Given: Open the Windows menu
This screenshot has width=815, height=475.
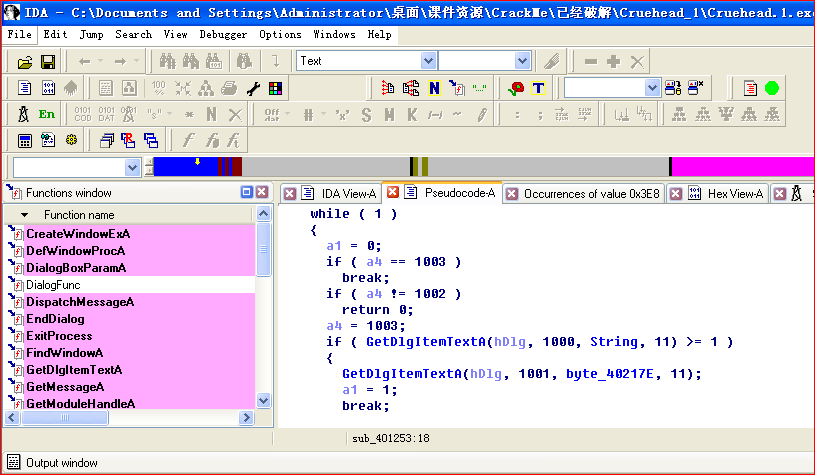Looking at the screenshot, I should pos(335,34).
